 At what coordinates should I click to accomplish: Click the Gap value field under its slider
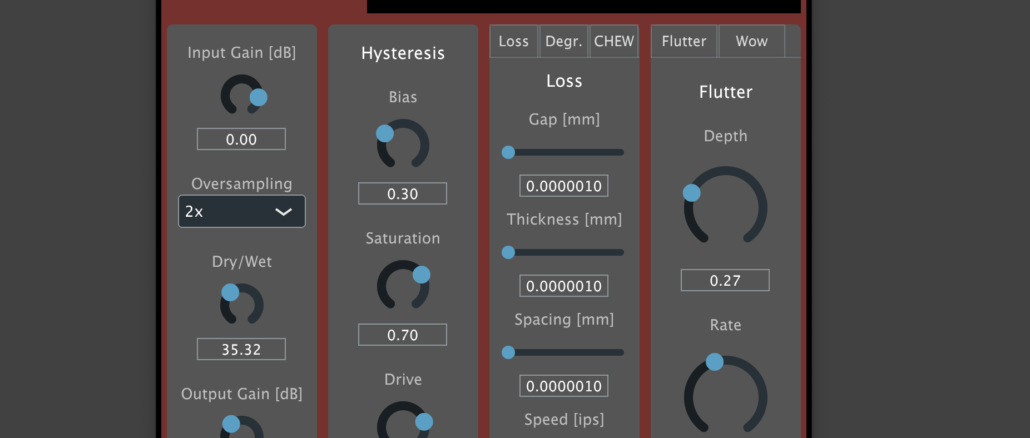point(564,186)
